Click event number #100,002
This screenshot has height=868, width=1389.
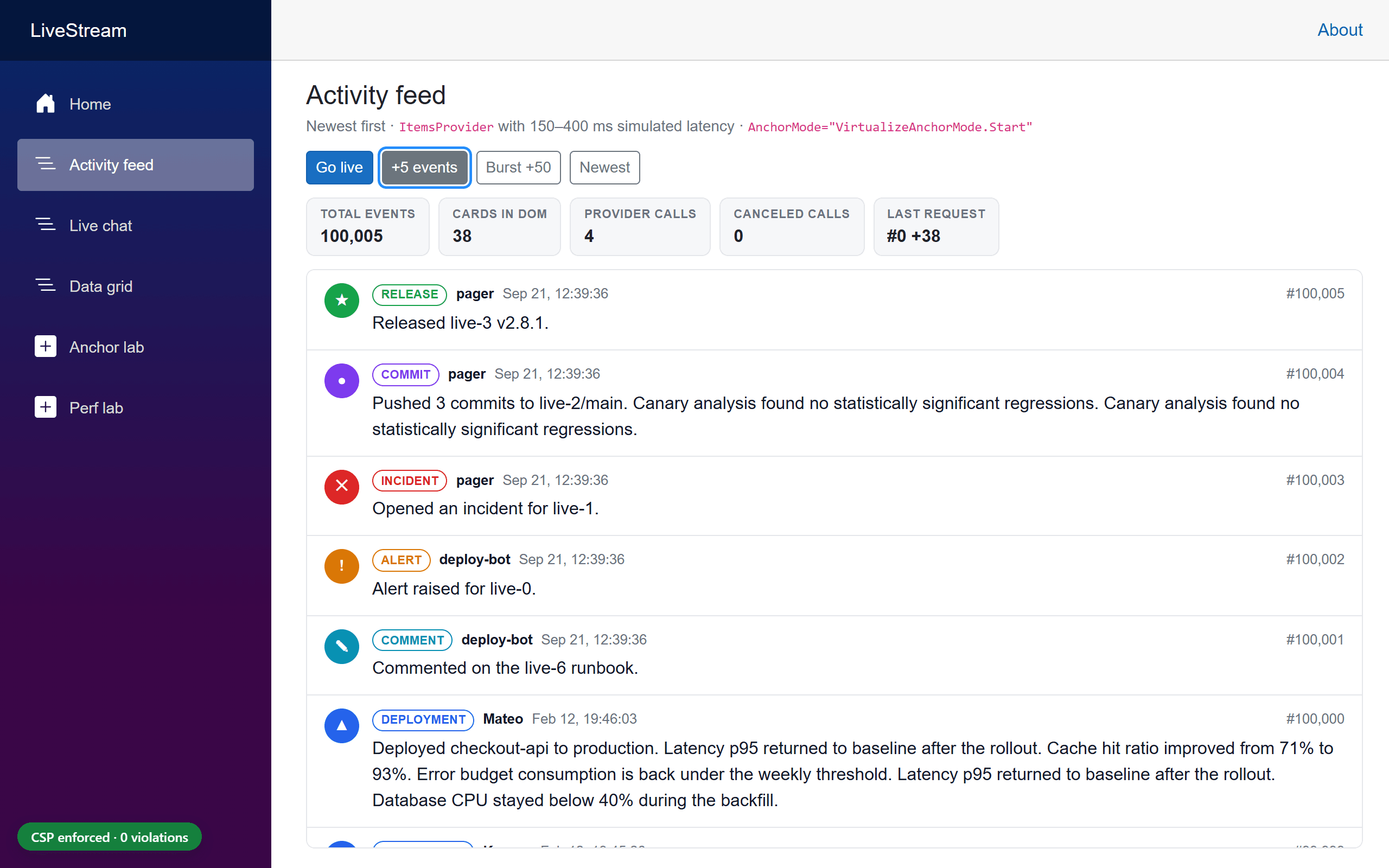coord(1315,560)
